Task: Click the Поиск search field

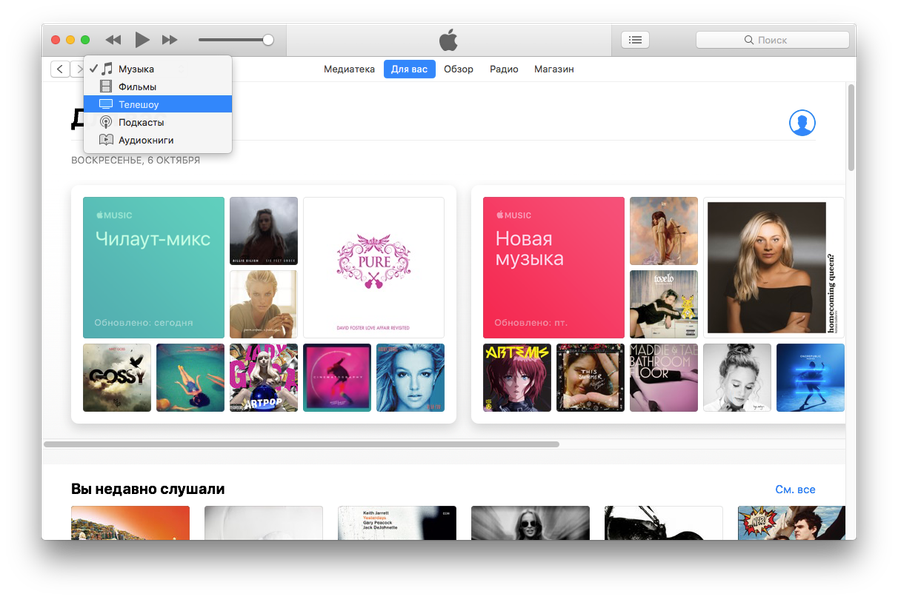Action: tap(772, 40)
